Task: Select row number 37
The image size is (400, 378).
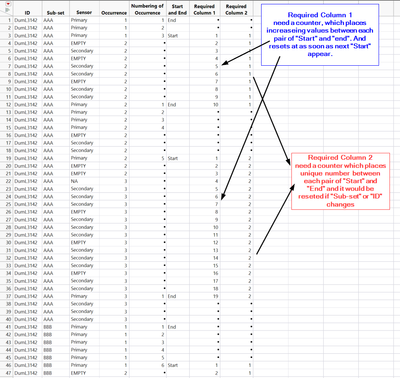Action: [x=8, y=296]
